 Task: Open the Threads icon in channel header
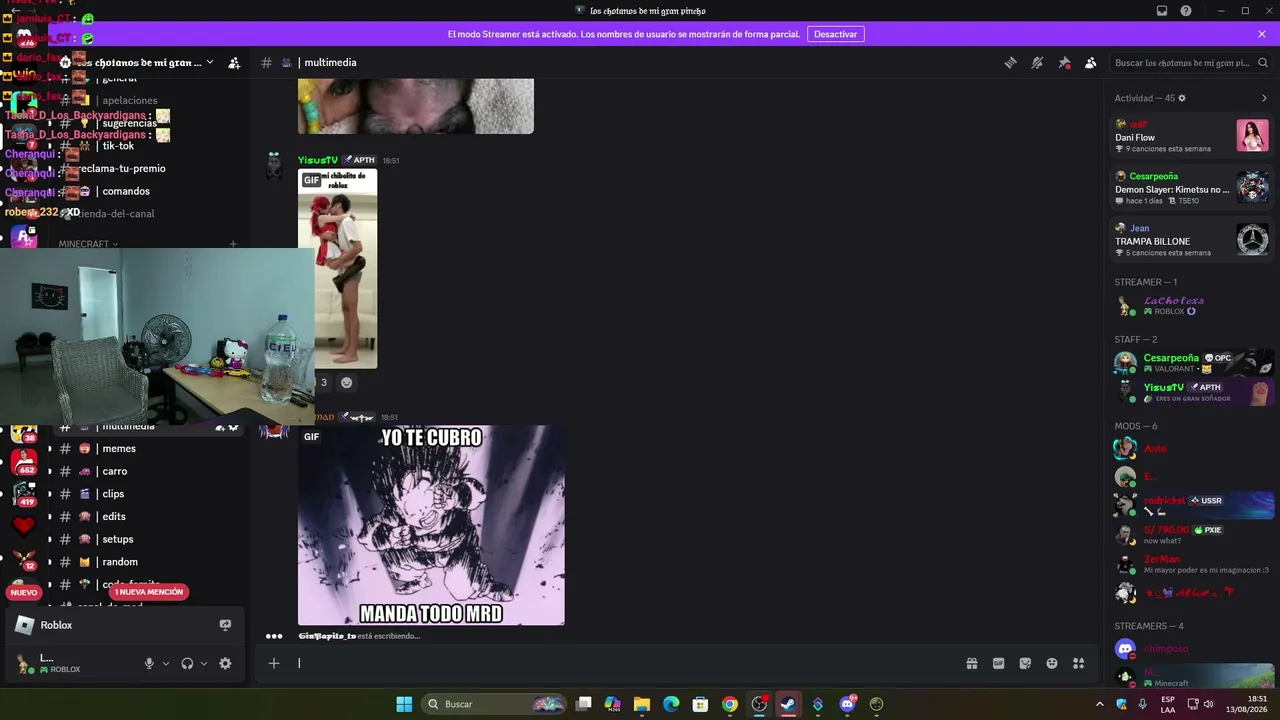point(1010,62)
